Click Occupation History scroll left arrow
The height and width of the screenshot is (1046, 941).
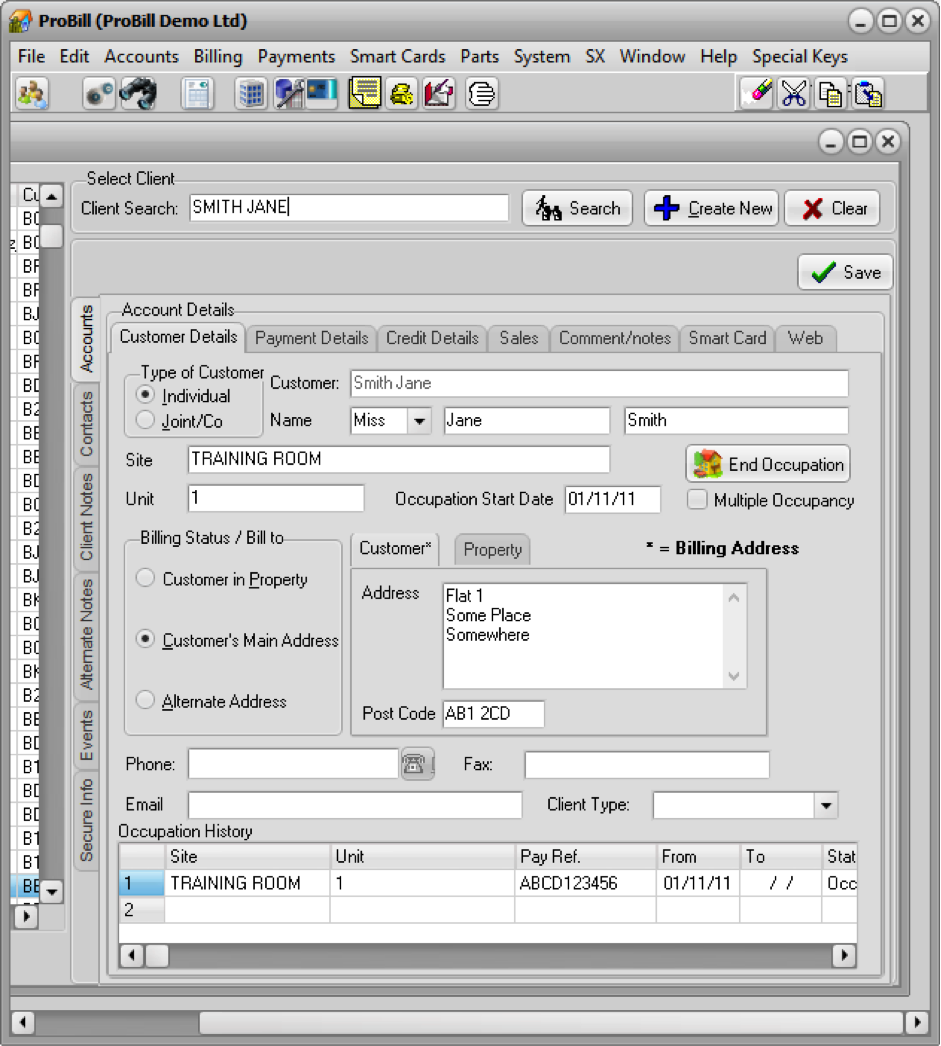click(132, 955)
